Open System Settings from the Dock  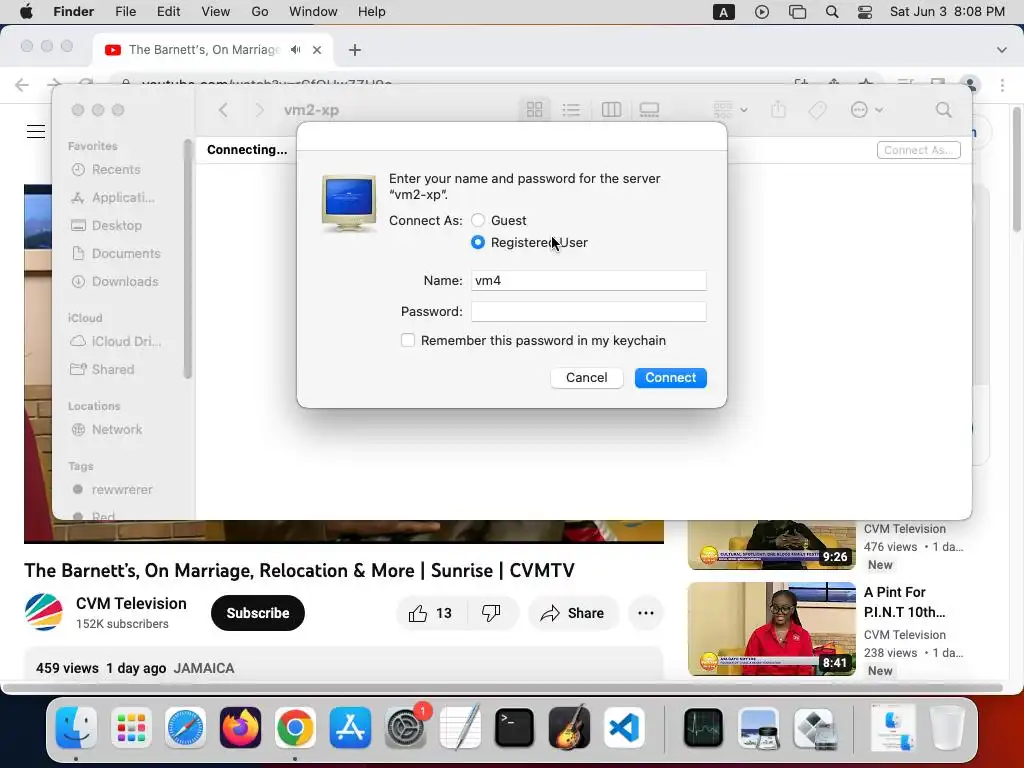pos(406,728)
